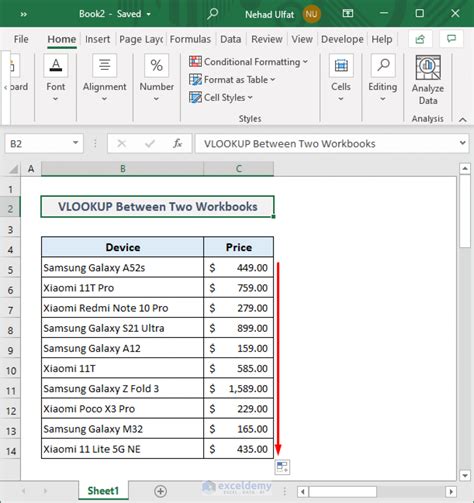
Task: Click vertical scrollbar down arrow
Action: [465, 475]
